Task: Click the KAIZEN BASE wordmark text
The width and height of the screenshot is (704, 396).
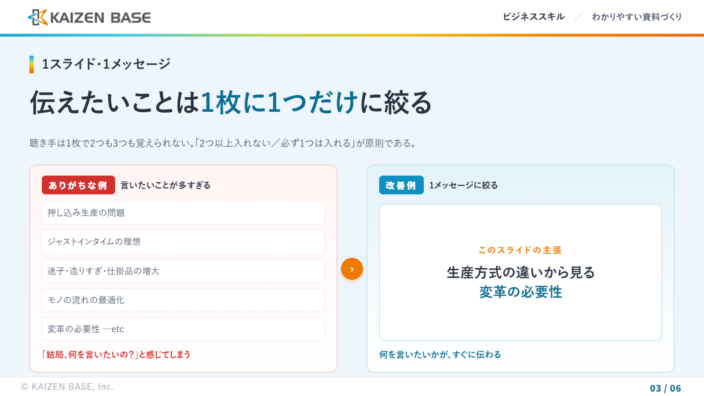Action: click(x=101, y=18)
